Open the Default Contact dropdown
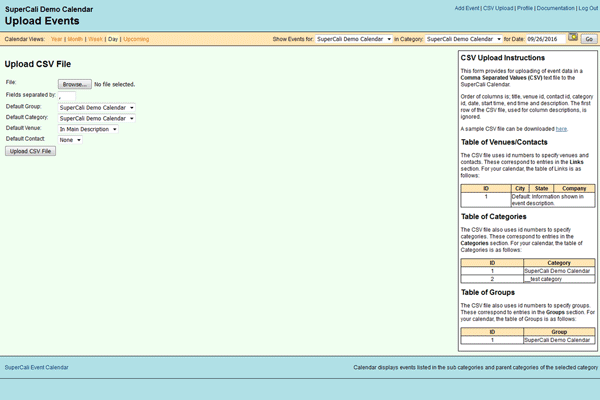The height and width of the screenshot is (400, 600). tap(70, 140)
